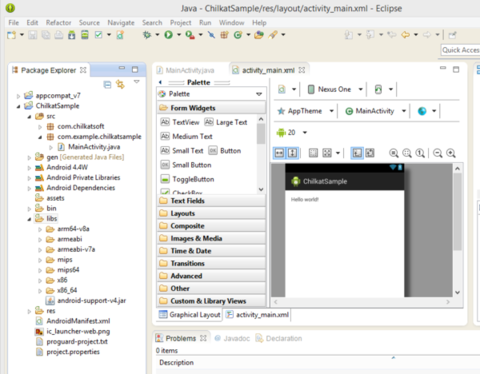Open the Text Fields palette category

[x=211, y=201]
